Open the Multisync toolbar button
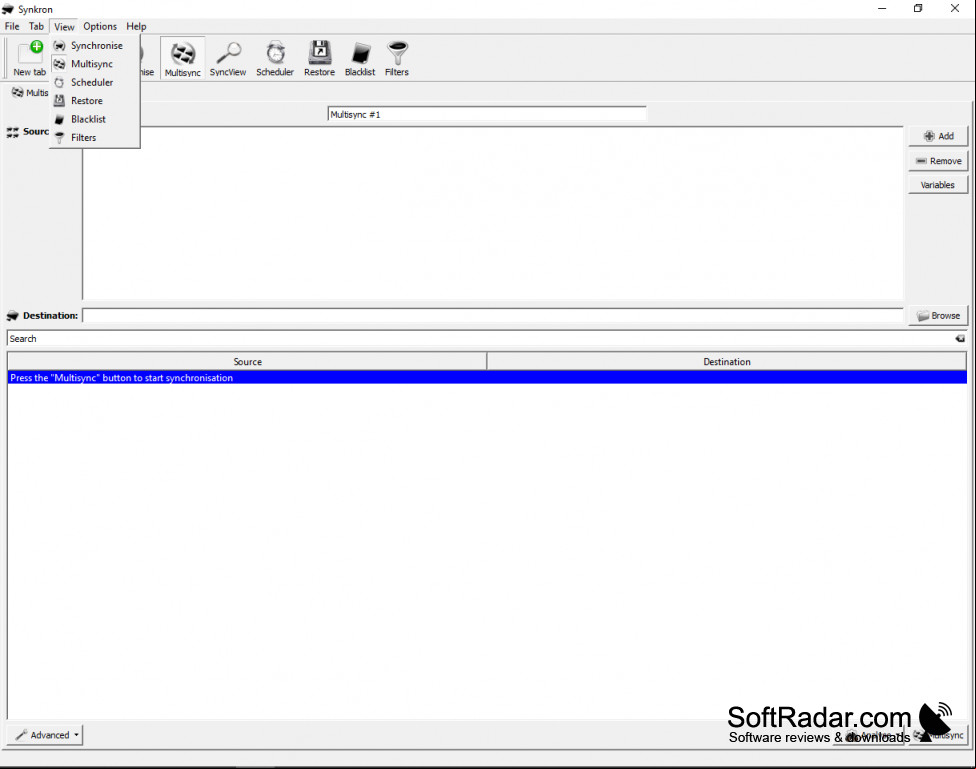This screenshot has width=976, height=769. click(x=182, y=58)
